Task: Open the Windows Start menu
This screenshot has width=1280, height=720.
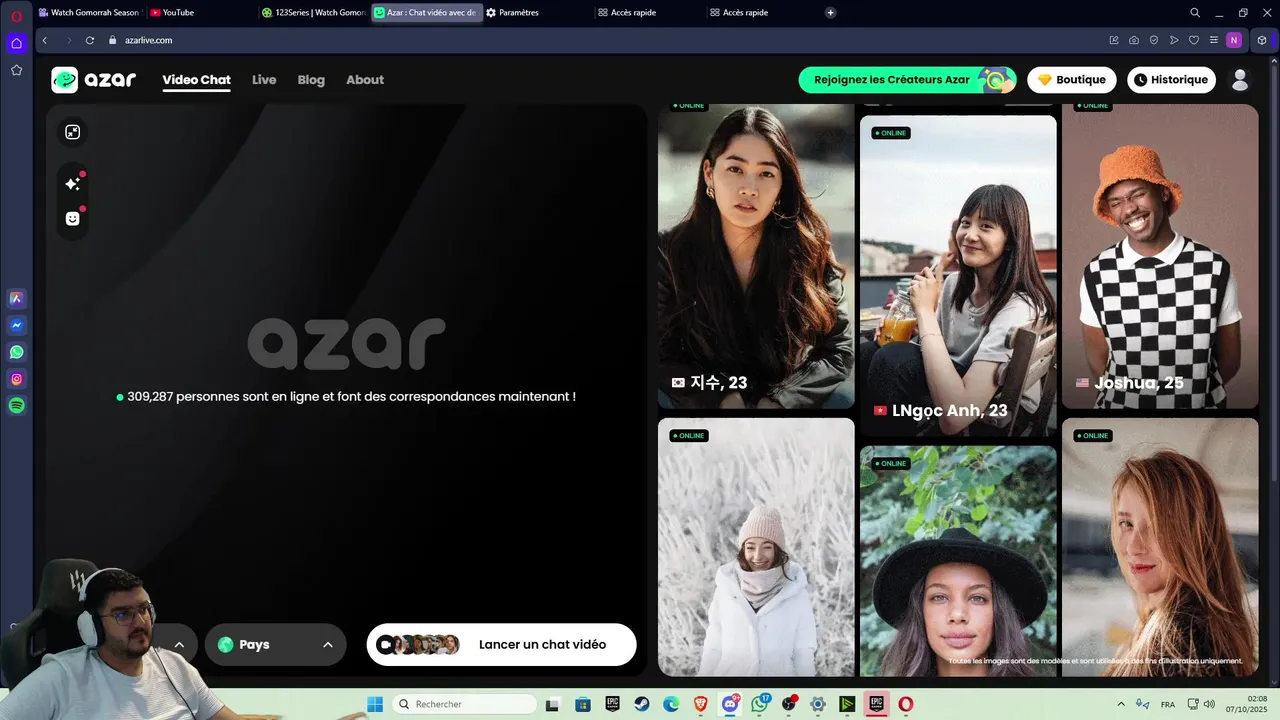Action: tap(375, 704)
